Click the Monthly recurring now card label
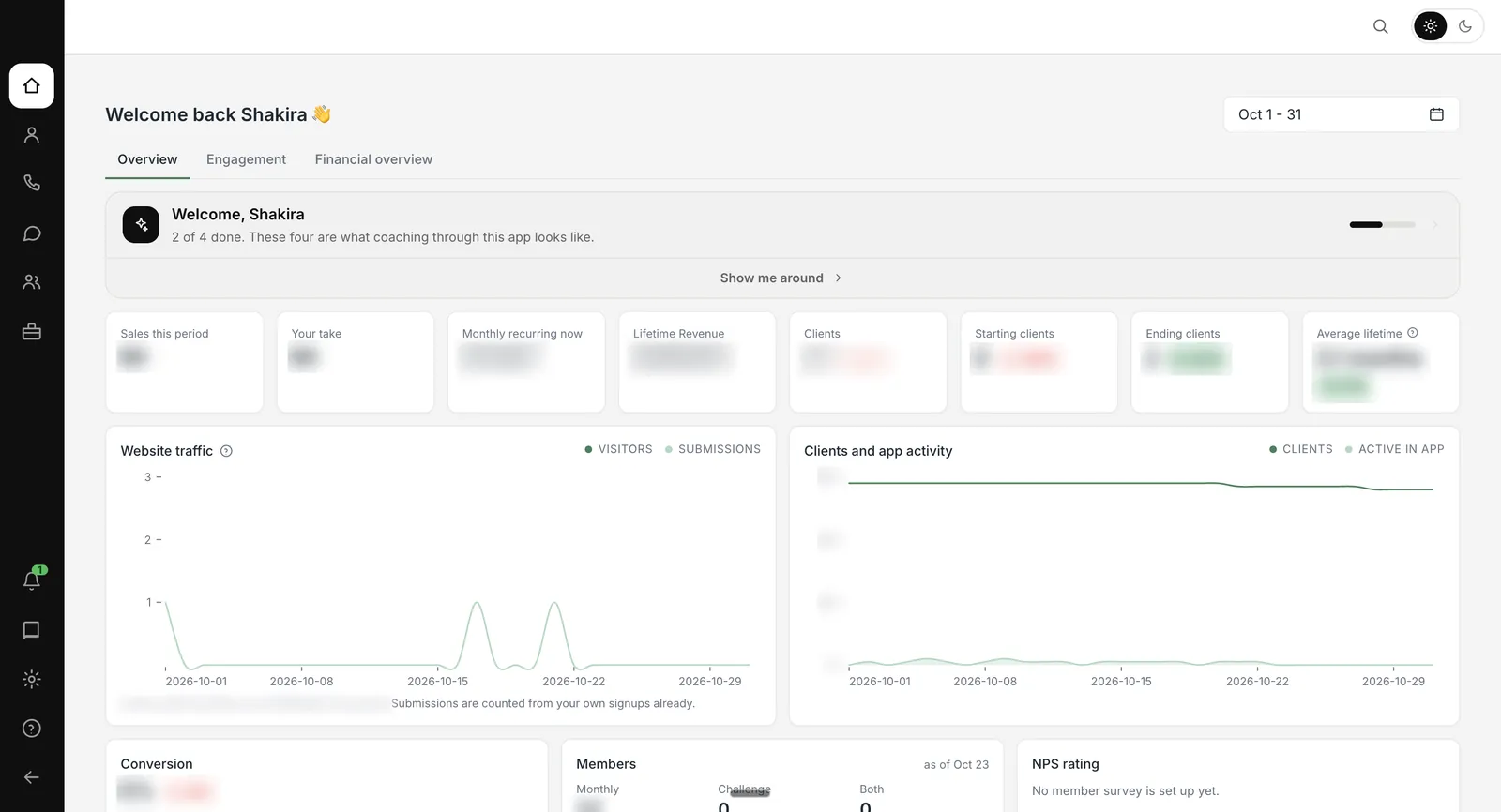 click(522, 334)
